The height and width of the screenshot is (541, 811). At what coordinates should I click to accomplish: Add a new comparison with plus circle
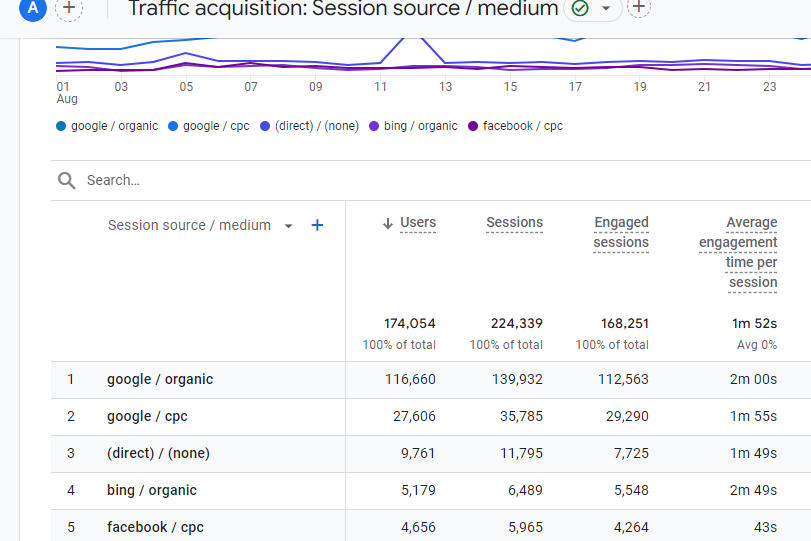pos(69,8)
